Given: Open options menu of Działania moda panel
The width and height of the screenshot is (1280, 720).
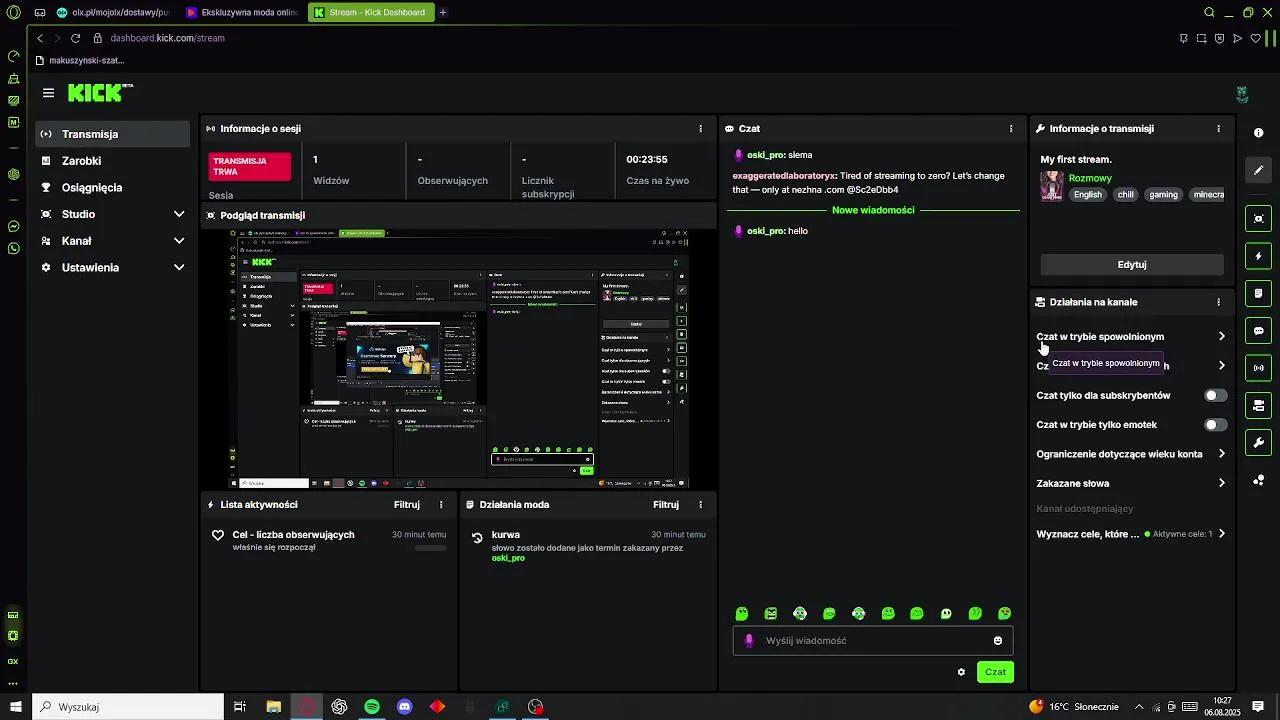Looking at the screenshot, I should (x=700, y=505).
